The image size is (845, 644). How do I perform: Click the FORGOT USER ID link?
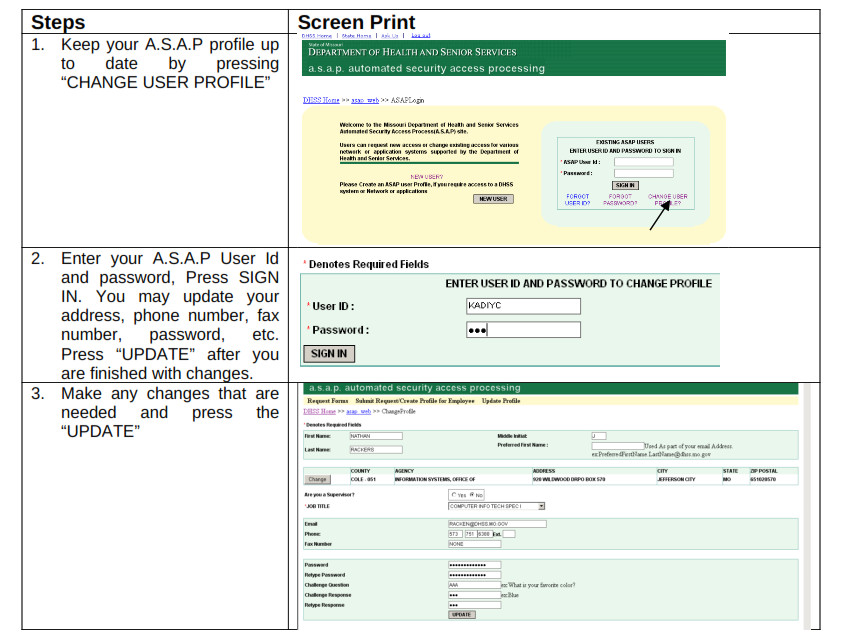(x=577, y=199)
